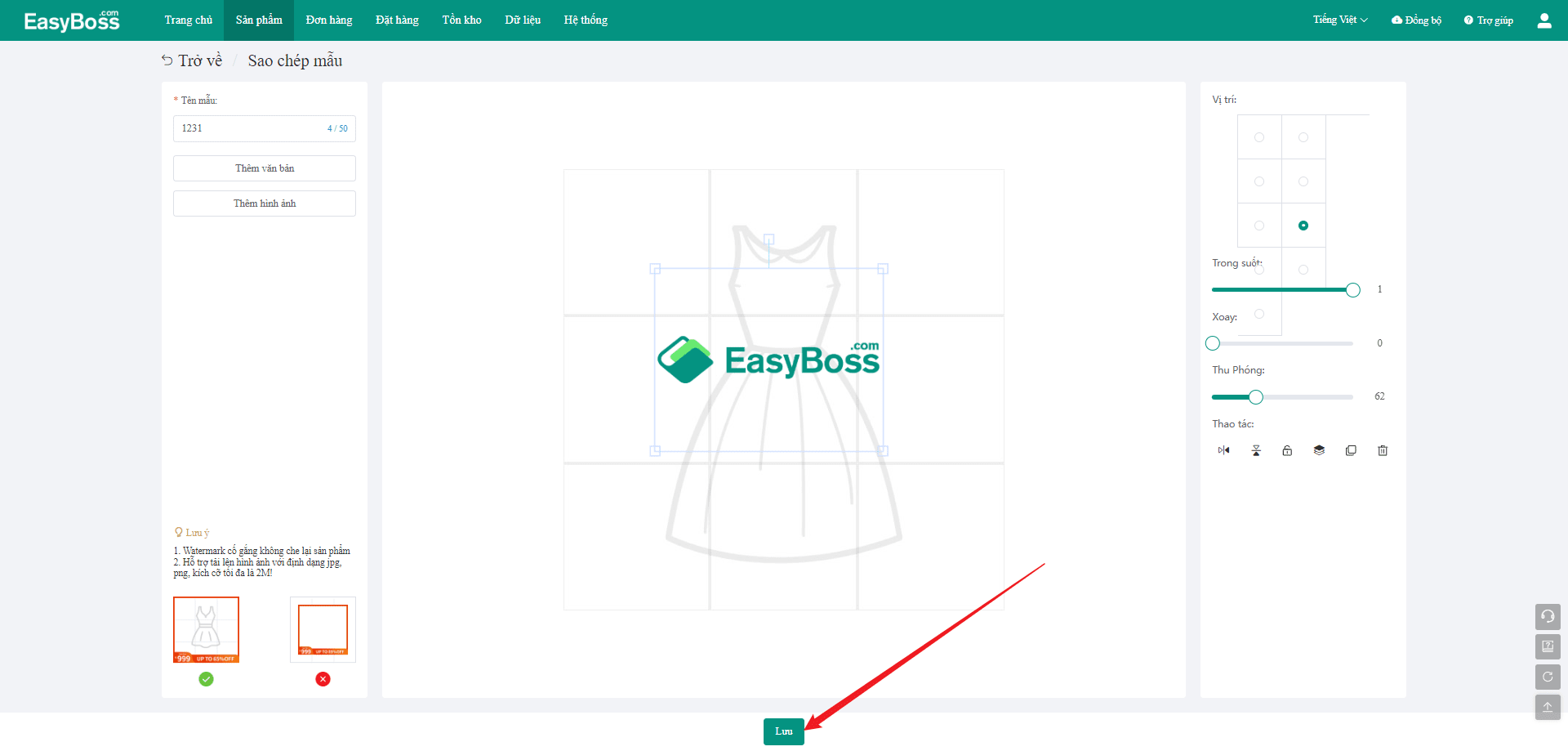
Task: Click the EasyBoss logo in header
Action: [x=72, y=20]
